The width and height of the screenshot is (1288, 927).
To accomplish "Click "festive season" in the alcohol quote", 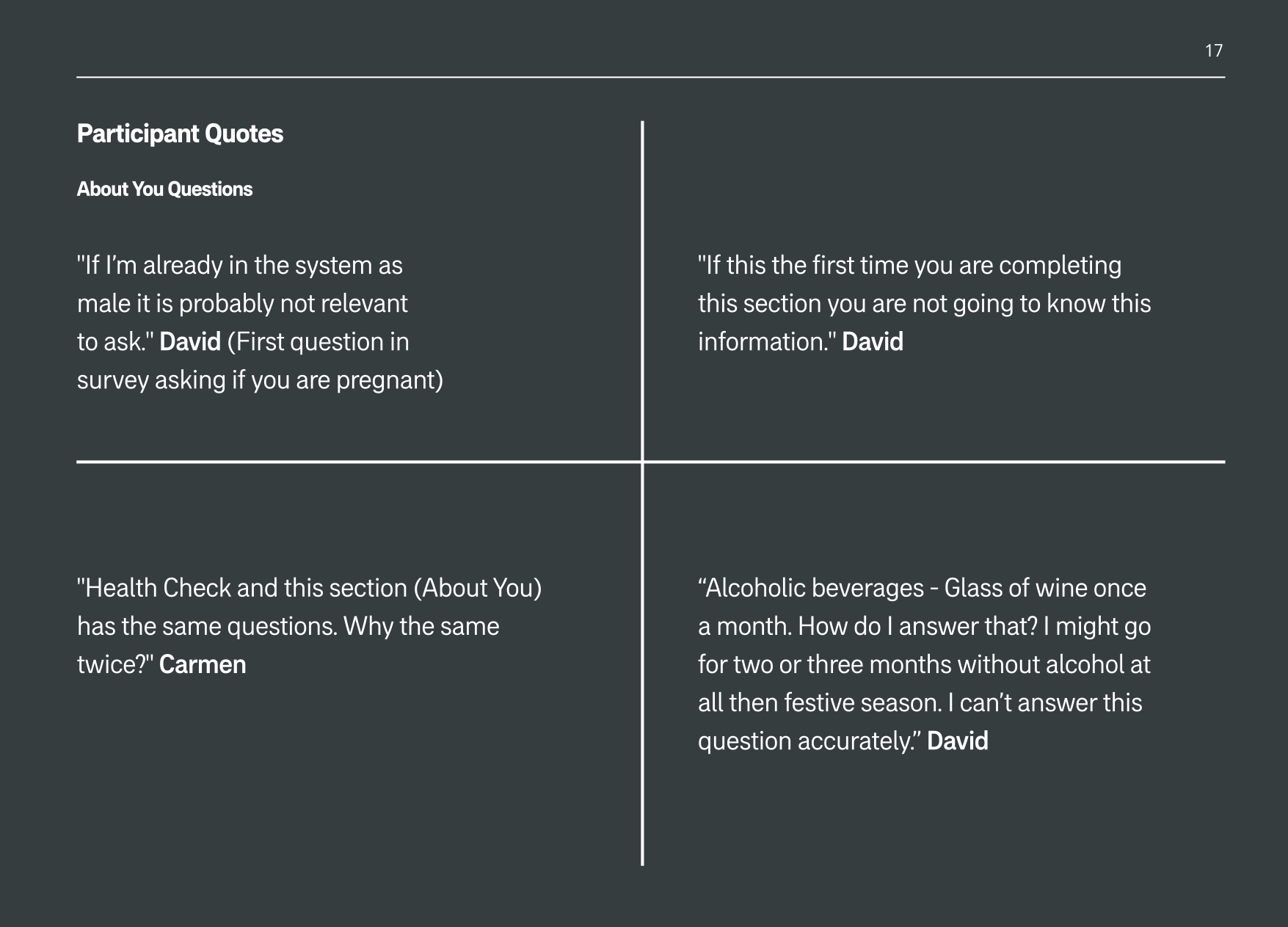I will [862, 703].
